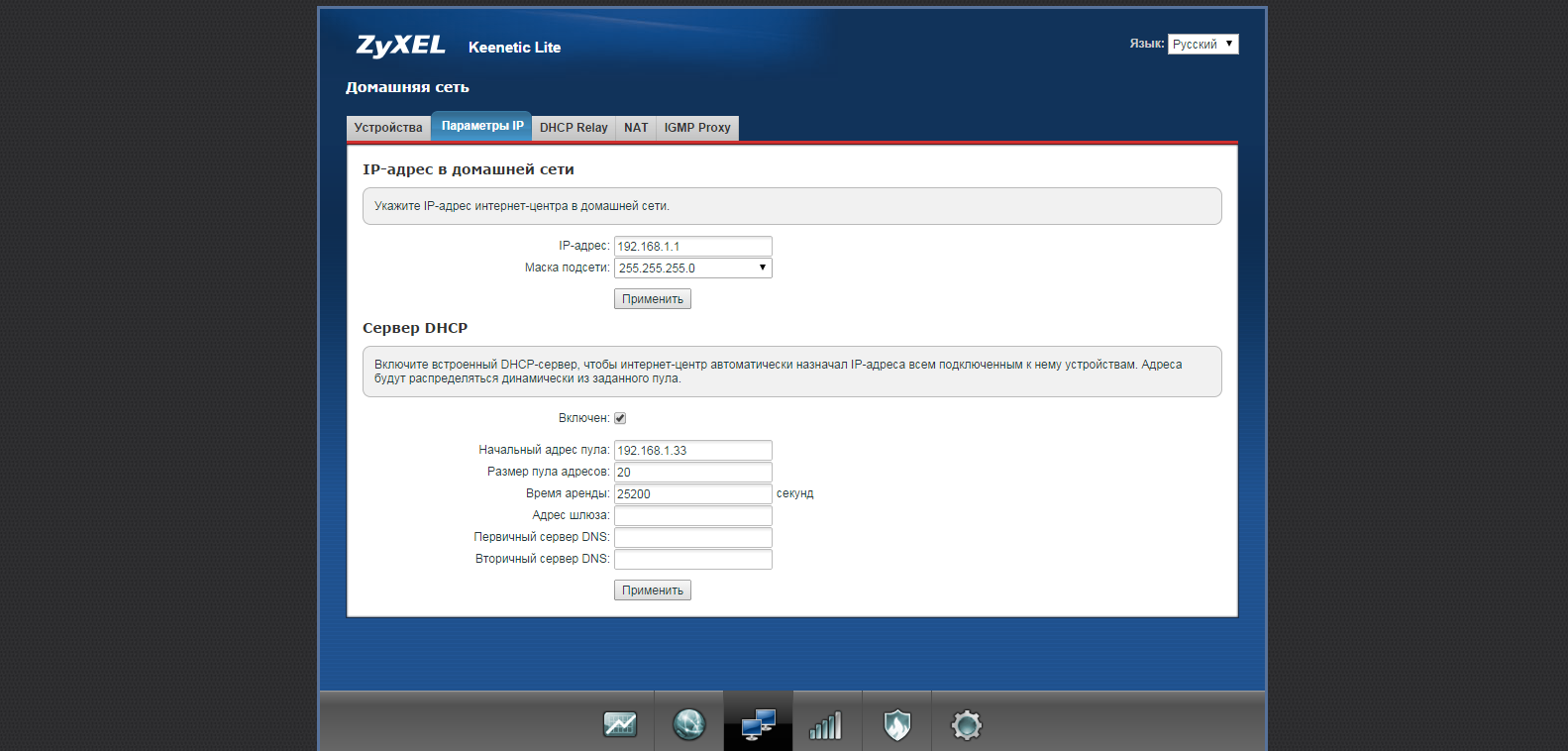Click the Keenetic Lite model name

point(514,48)
